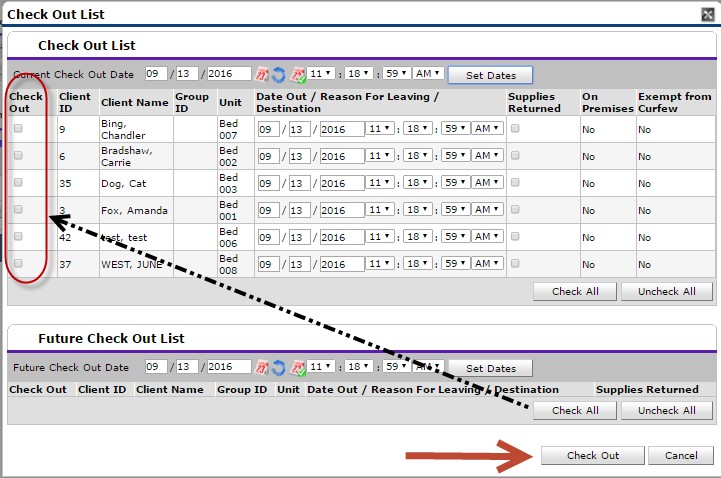The height and width of the screenshot is (478, 721).
Task: Tick Check Out box for test, test
Action: coord(18,236)
